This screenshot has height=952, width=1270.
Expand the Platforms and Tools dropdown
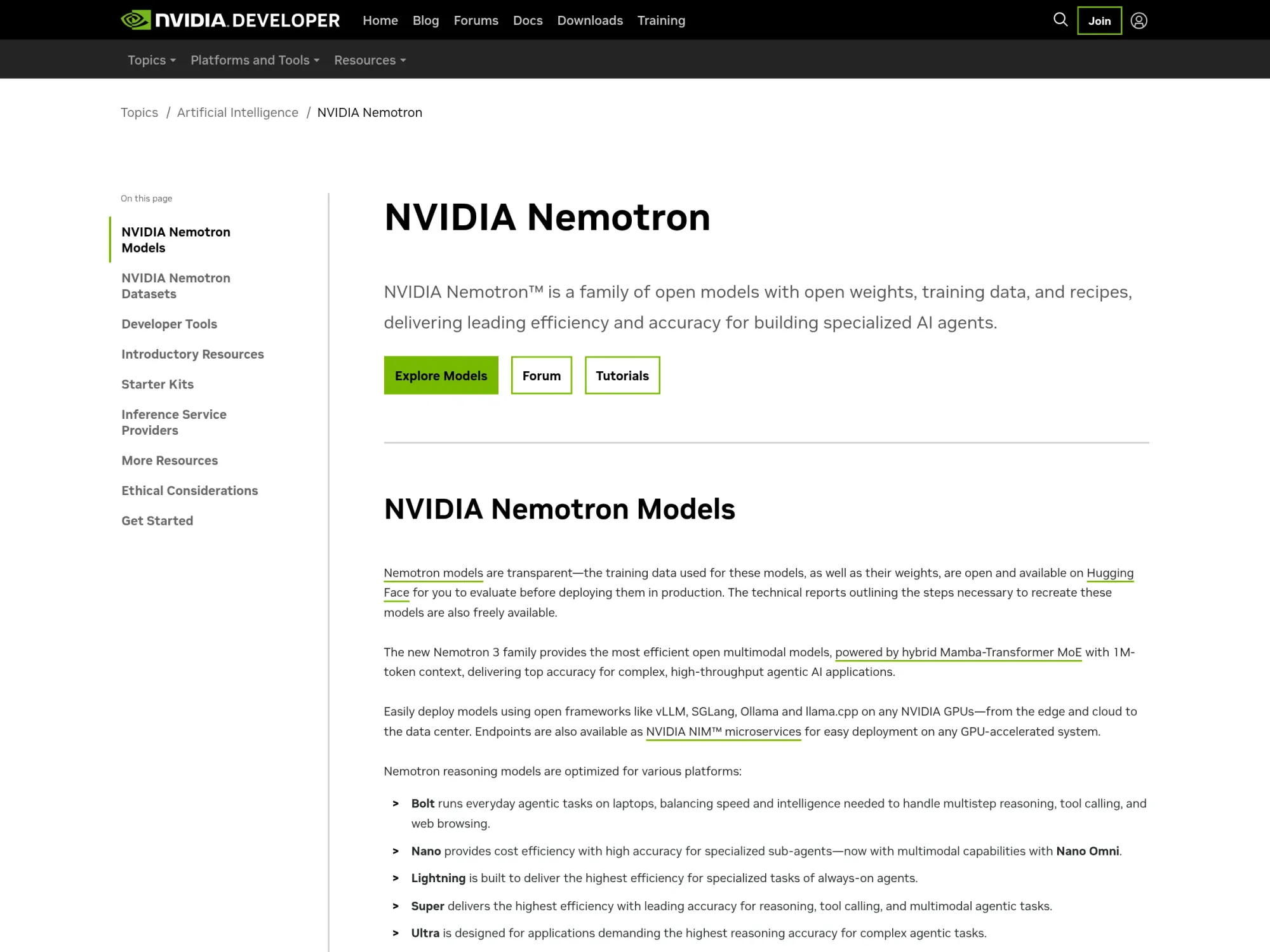255,60
